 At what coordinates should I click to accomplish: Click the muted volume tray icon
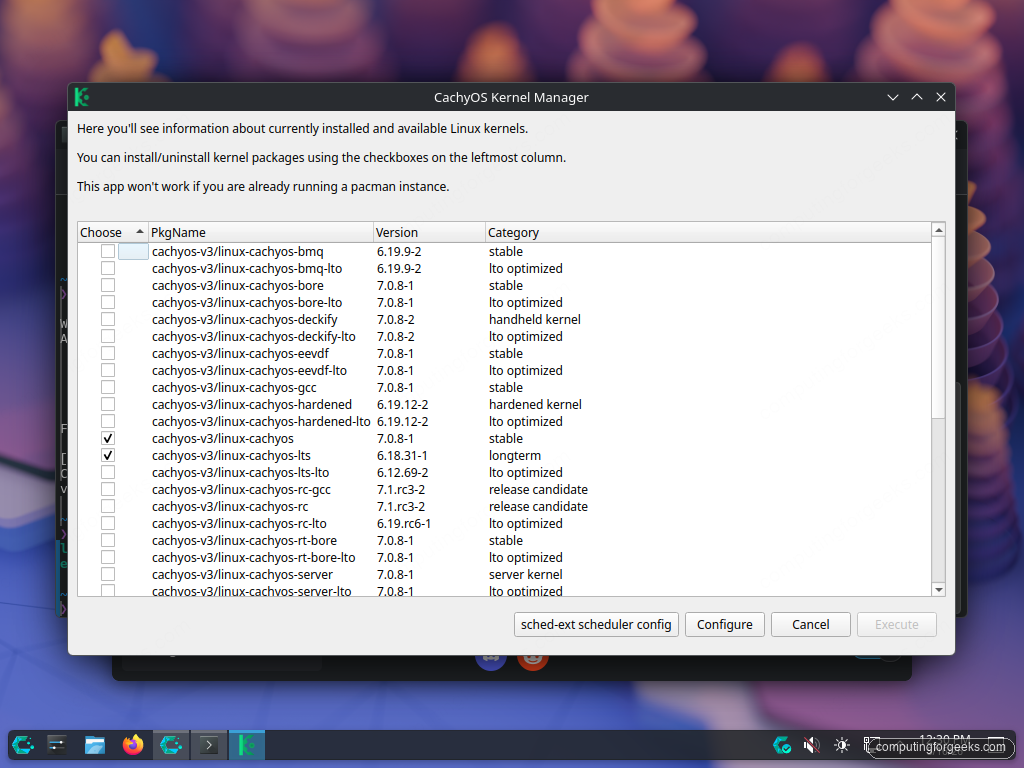(x=812, y=745)
